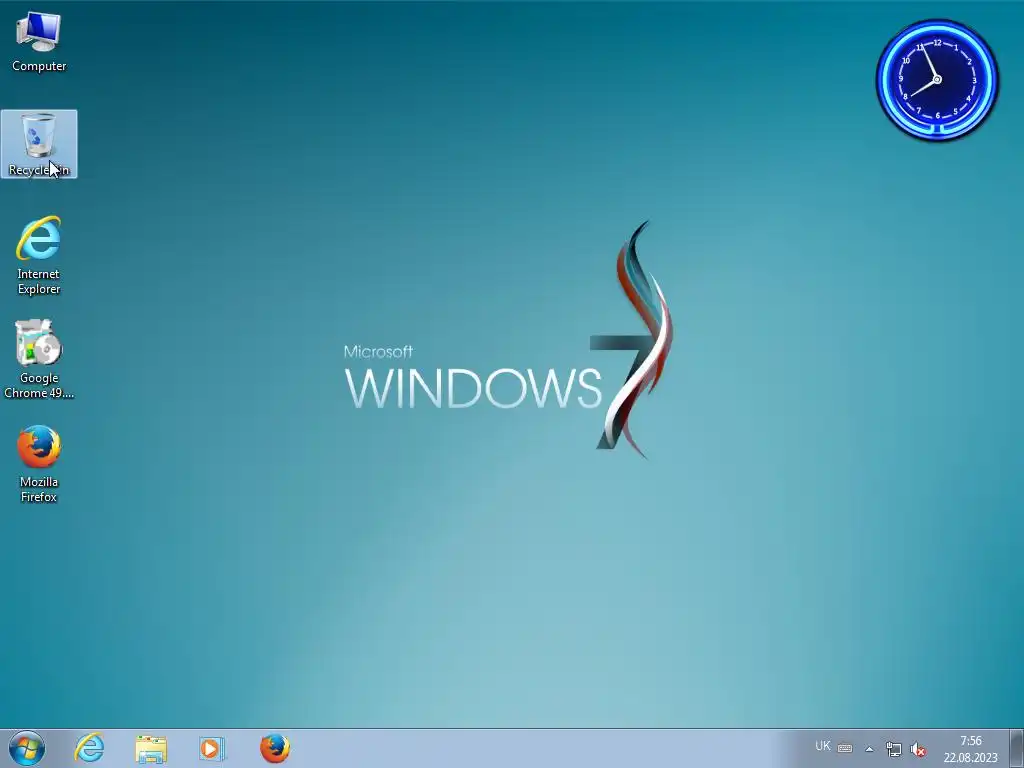Open the network status tray icon
This screenshot has height=768, width=1024.
pos(893,749)
